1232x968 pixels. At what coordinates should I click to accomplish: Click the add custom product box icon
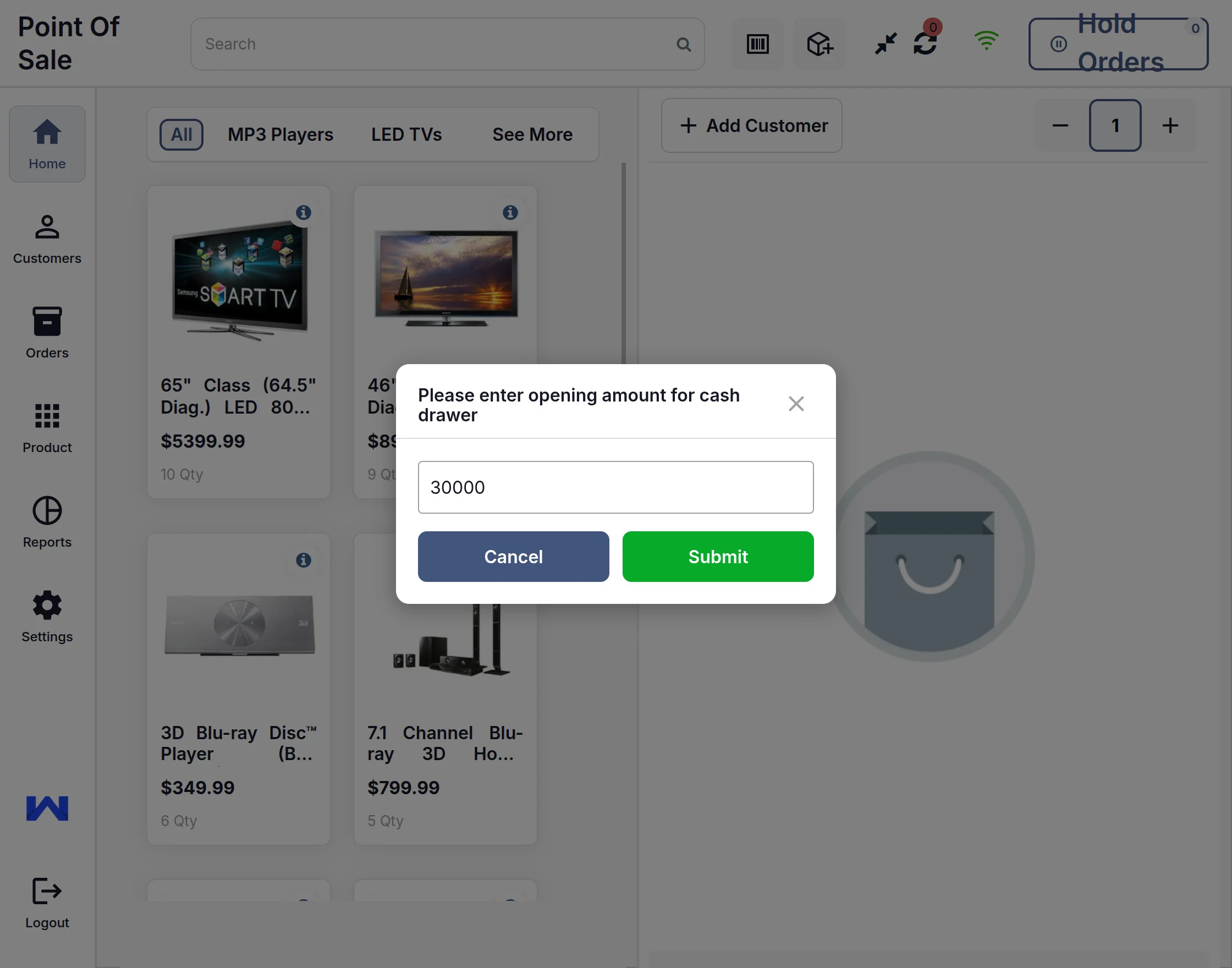point(819,44)
